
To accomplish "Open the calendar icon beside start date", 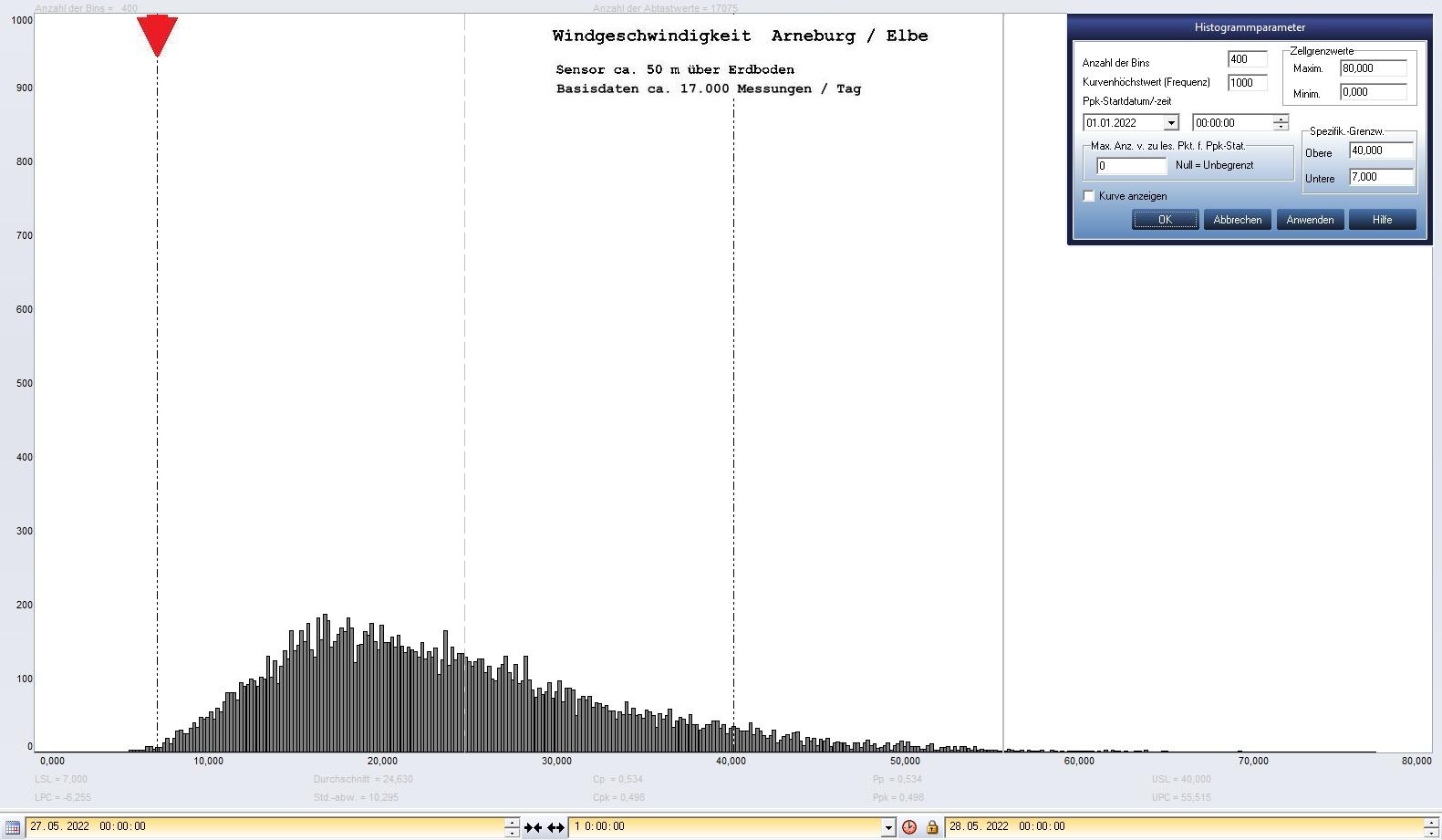I will tap(13, 827).
